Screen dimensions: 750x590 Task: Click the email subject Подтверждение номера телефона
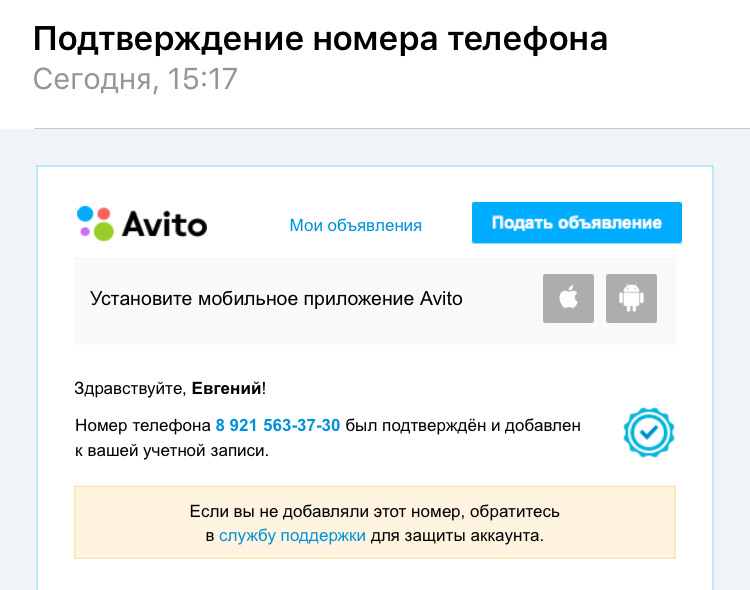click(320, 39)
